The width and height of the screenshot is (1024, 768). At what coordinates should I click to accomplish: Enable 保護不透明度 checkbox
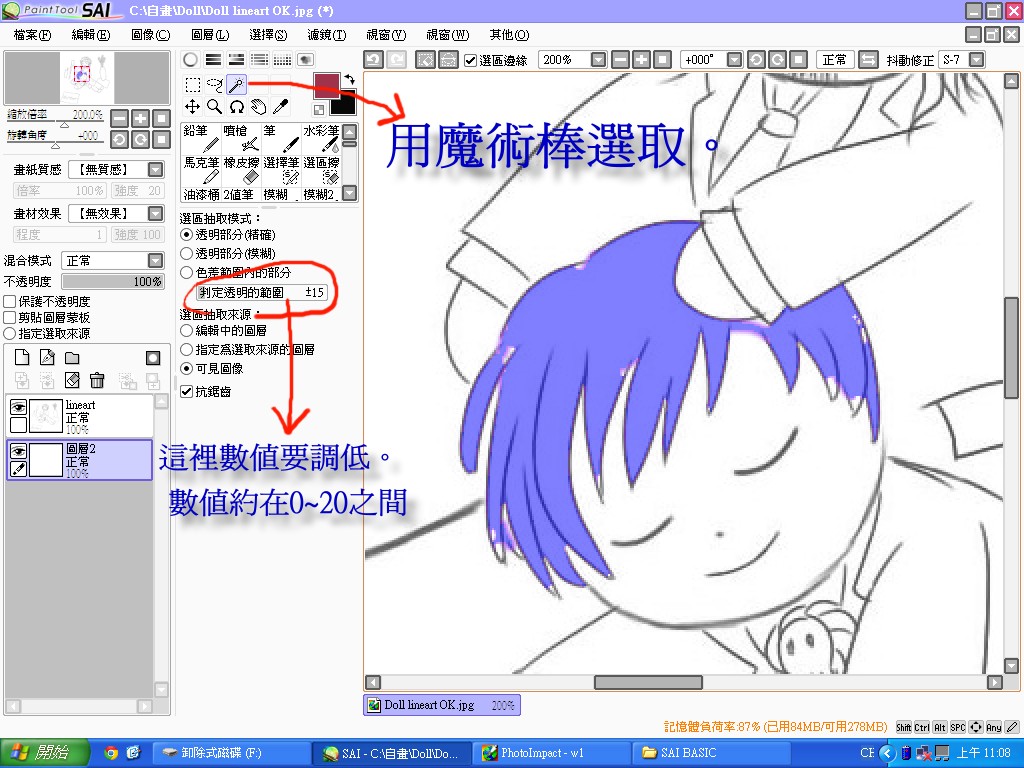tap(10, 302)
